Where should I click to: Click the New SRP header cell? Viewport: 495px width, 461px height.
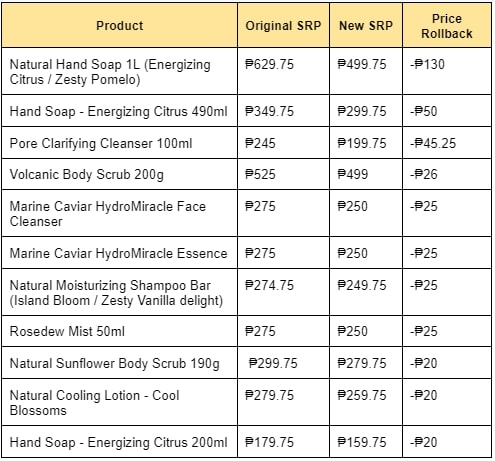tap(366, 25)
